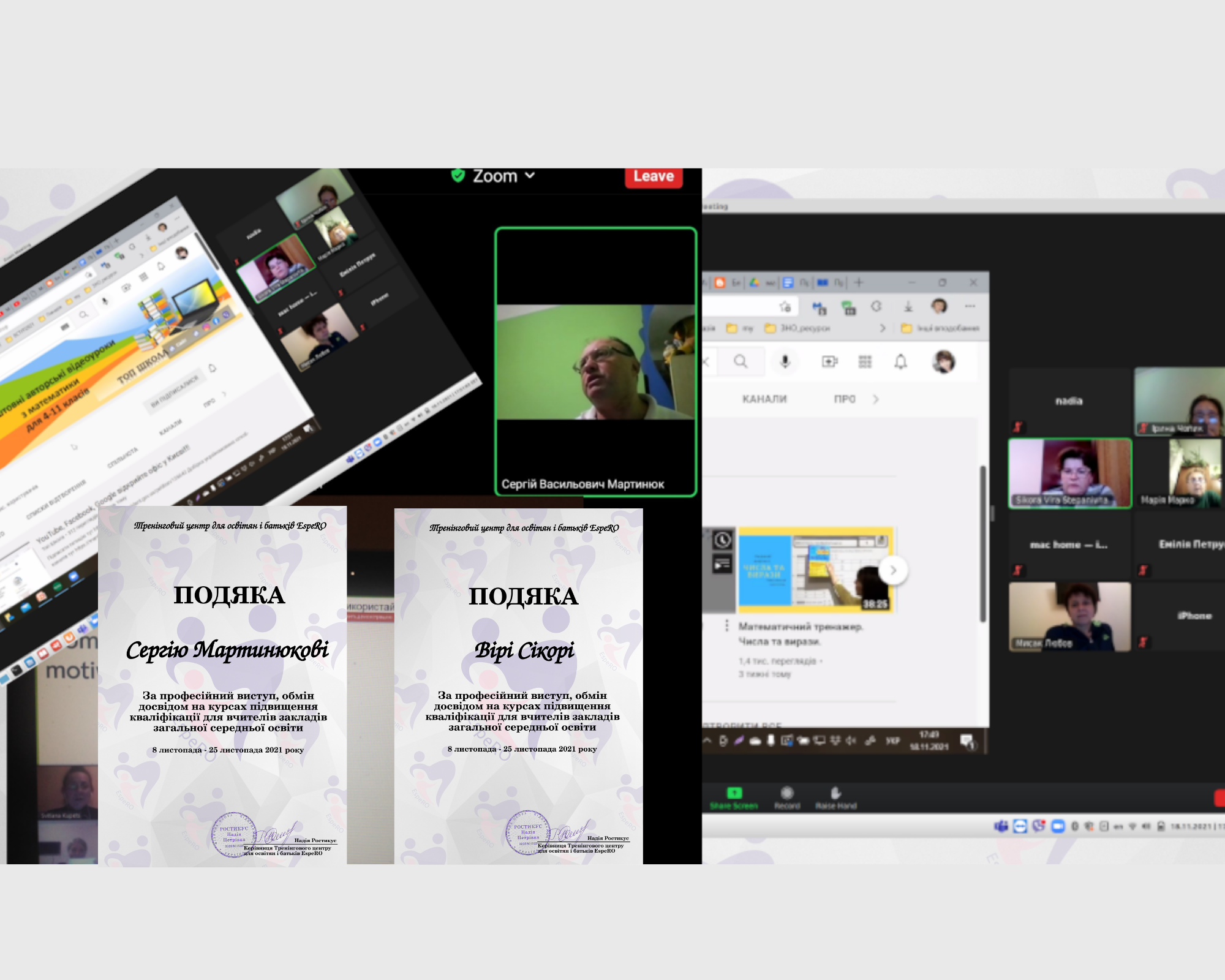Select iPhone's tile in the upright Zoom gallery
1225x980 pixels.
click(x=1180, y=616)
